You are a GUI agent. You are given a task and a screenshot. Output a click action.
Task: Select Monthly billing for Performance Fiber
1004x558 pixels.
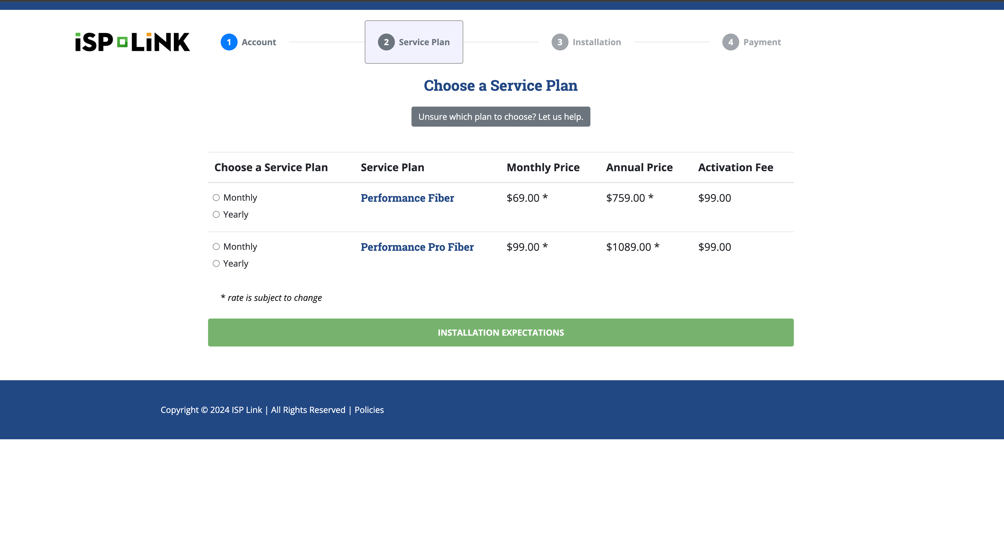pyautogui.click(x=216, y=198)
